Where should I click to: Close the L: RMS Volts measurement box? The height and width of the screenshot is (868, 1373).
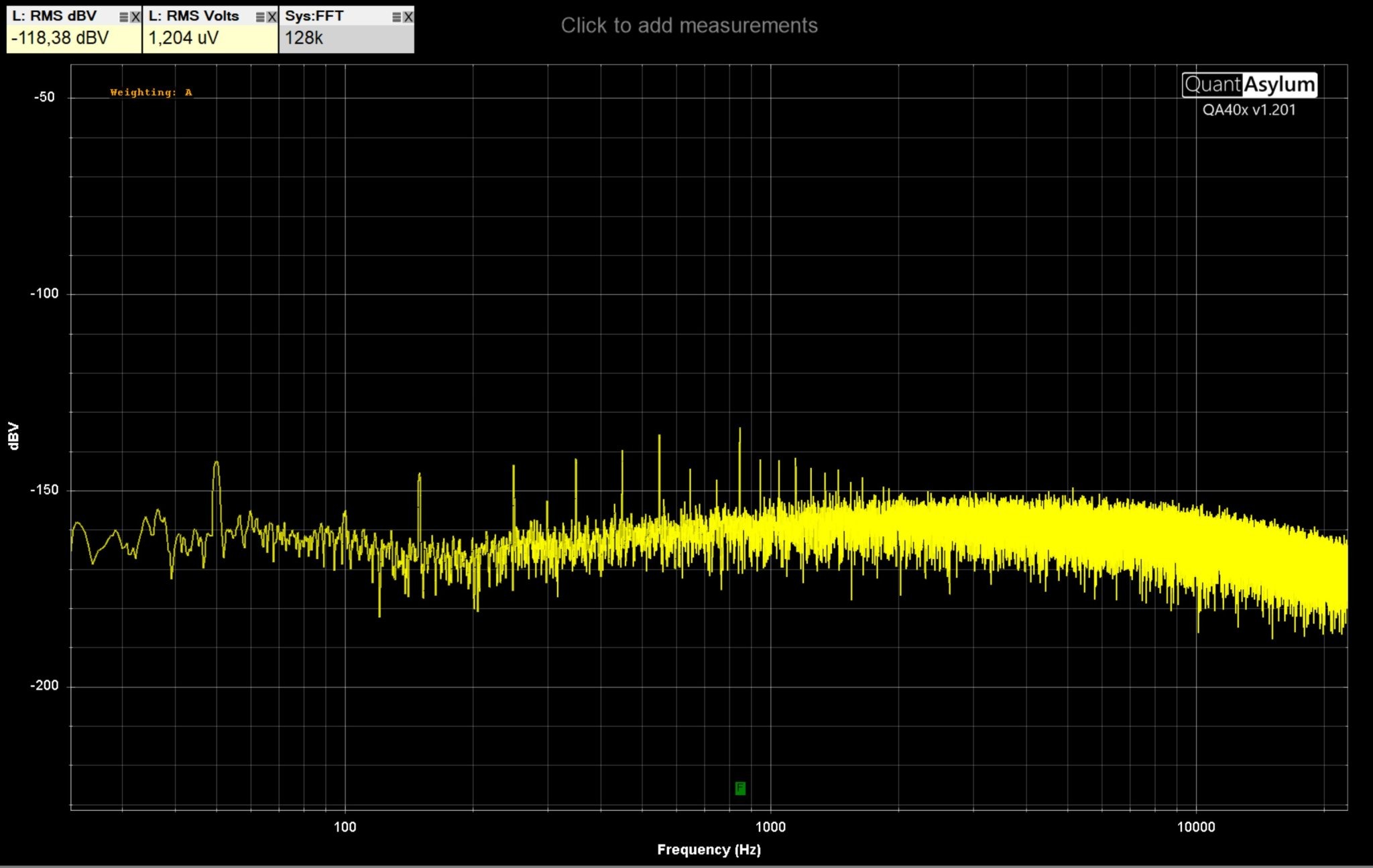[x=272, y=17]
